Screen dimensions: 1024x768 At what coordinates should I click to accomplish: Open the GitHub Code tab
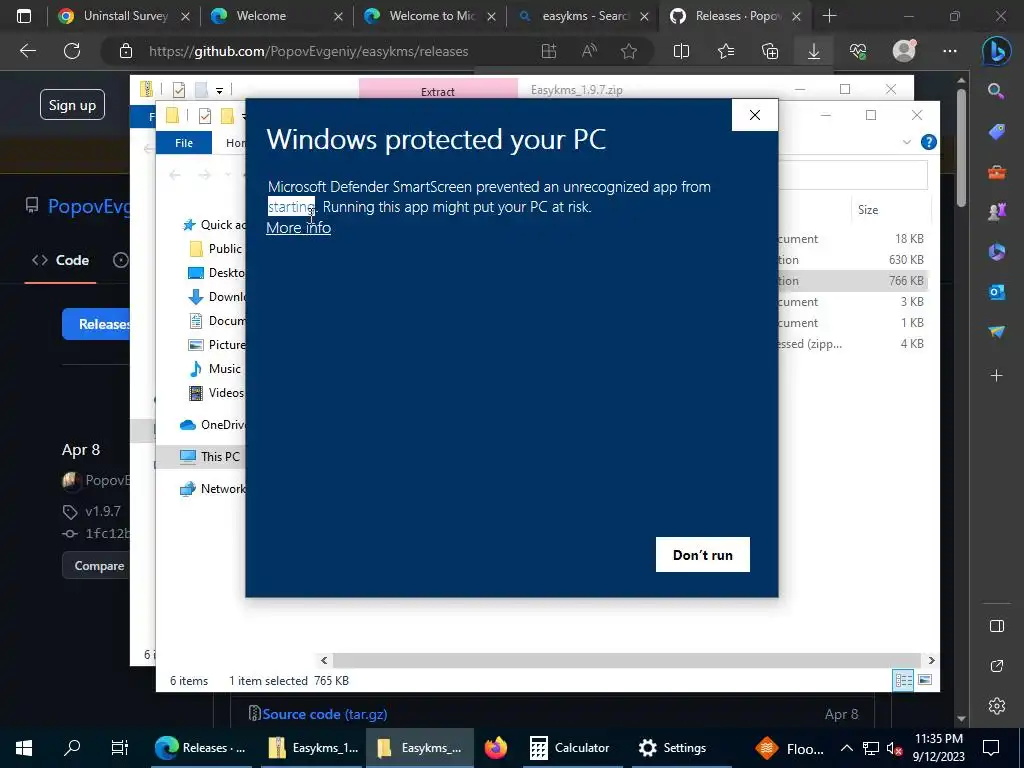click(61, 260)
